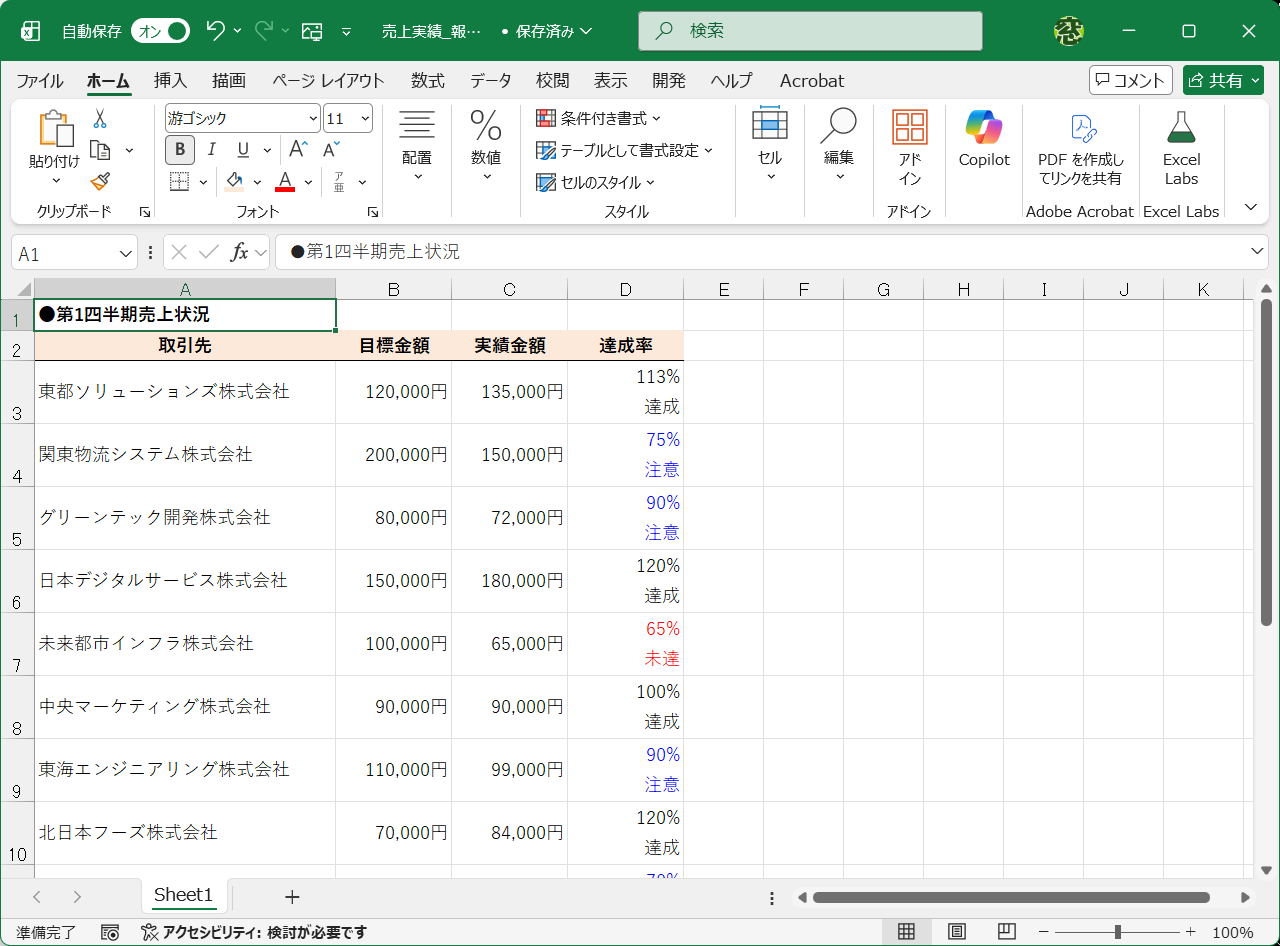
Task: Open the Cells (セル) group
Action: click(770, 146)
